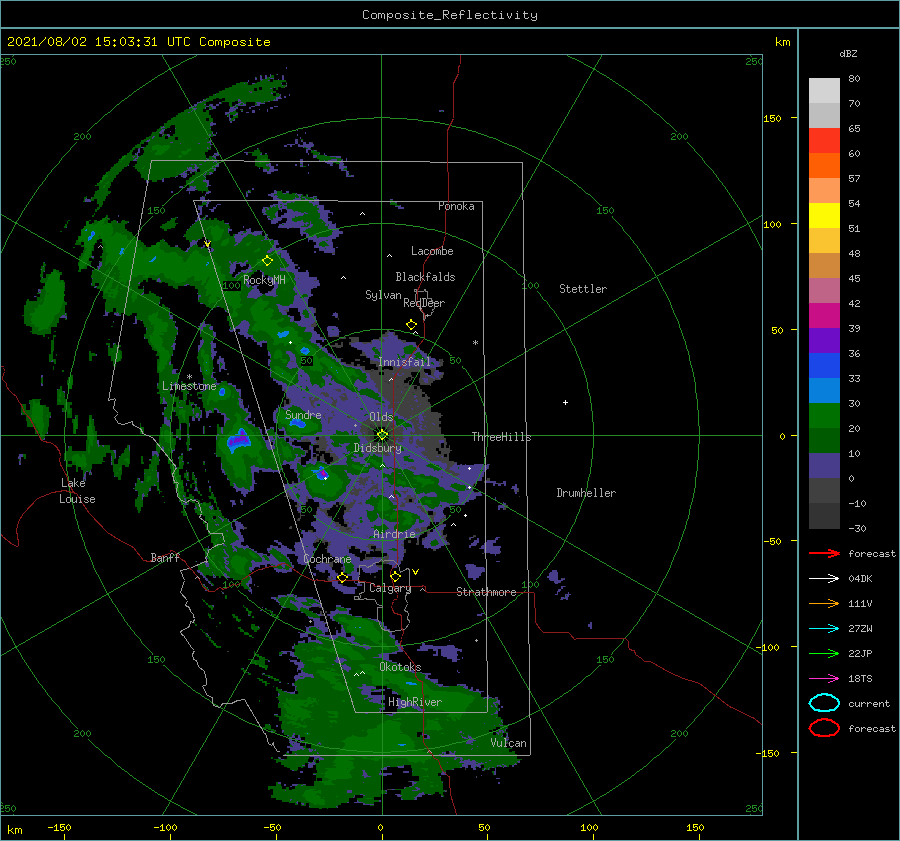Image resolution: width=900 pixels, height=841 pixels.
Task: Select the orange 111V arrow legend icon
Action: click(x=824, y=603)
